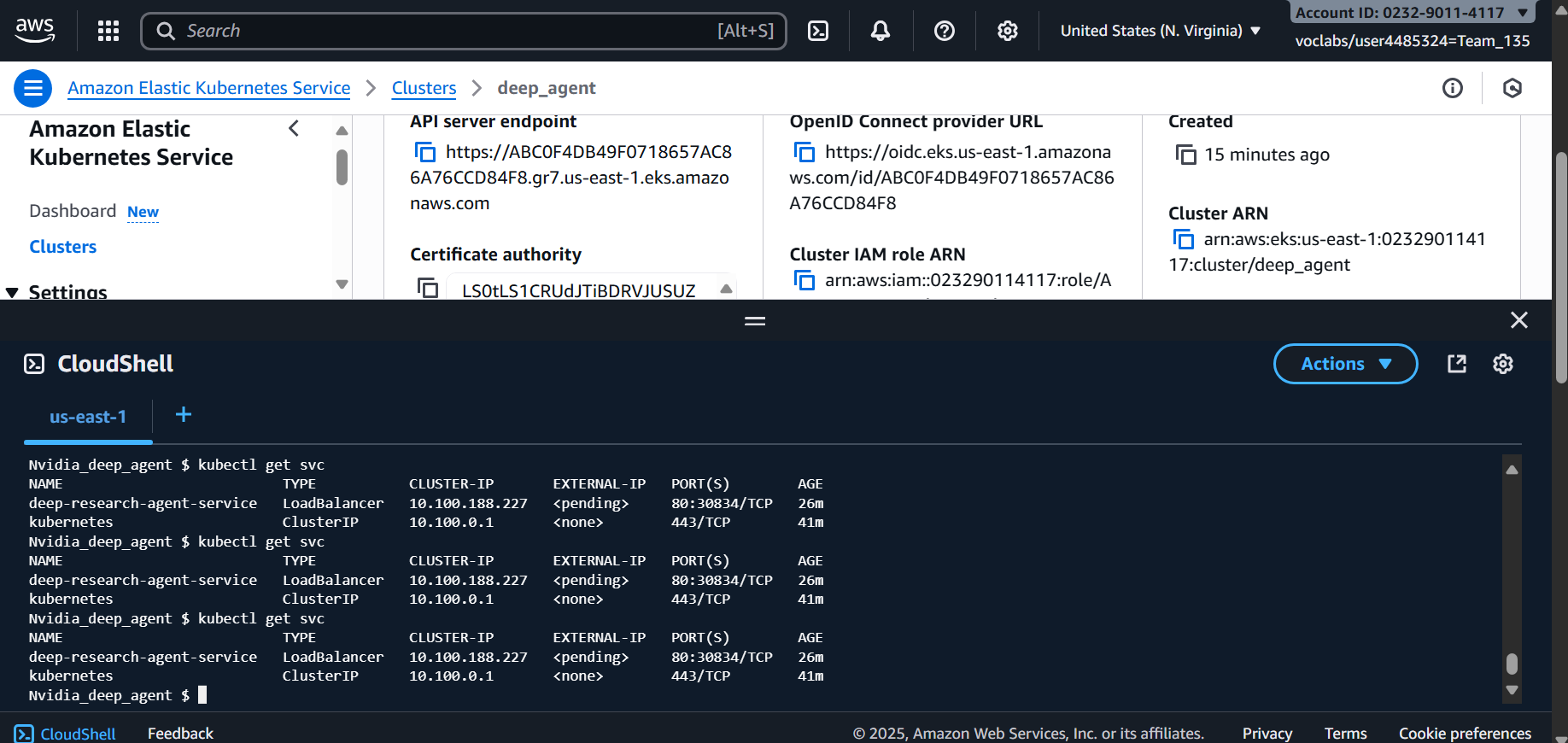1568x743 pixels.
Task: Open Dashboard in the sidebar
Action: 73,211
